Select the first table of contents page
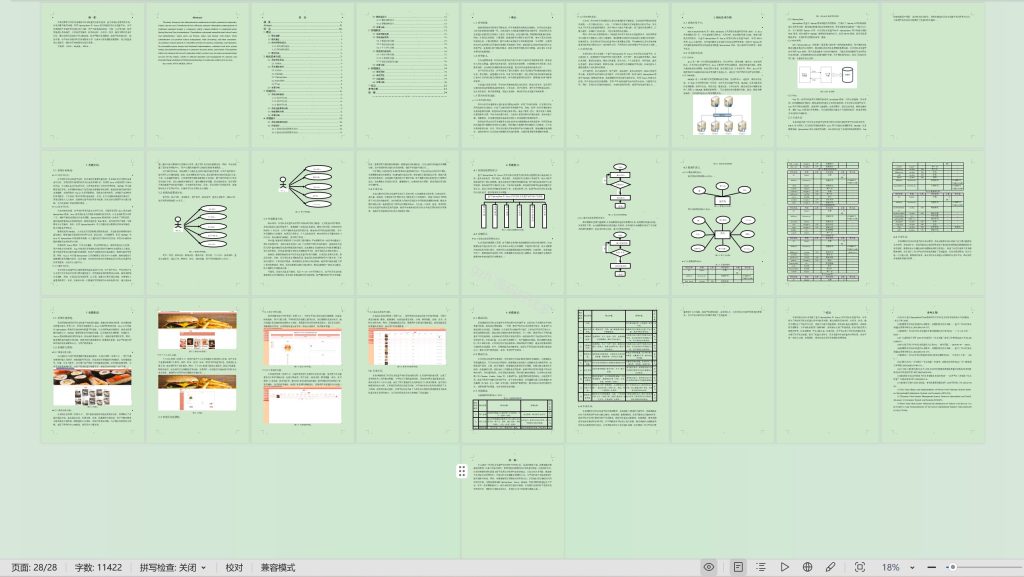Viewport: 1024px width, 577px height. pyautogui.click(x=303, y=74)
